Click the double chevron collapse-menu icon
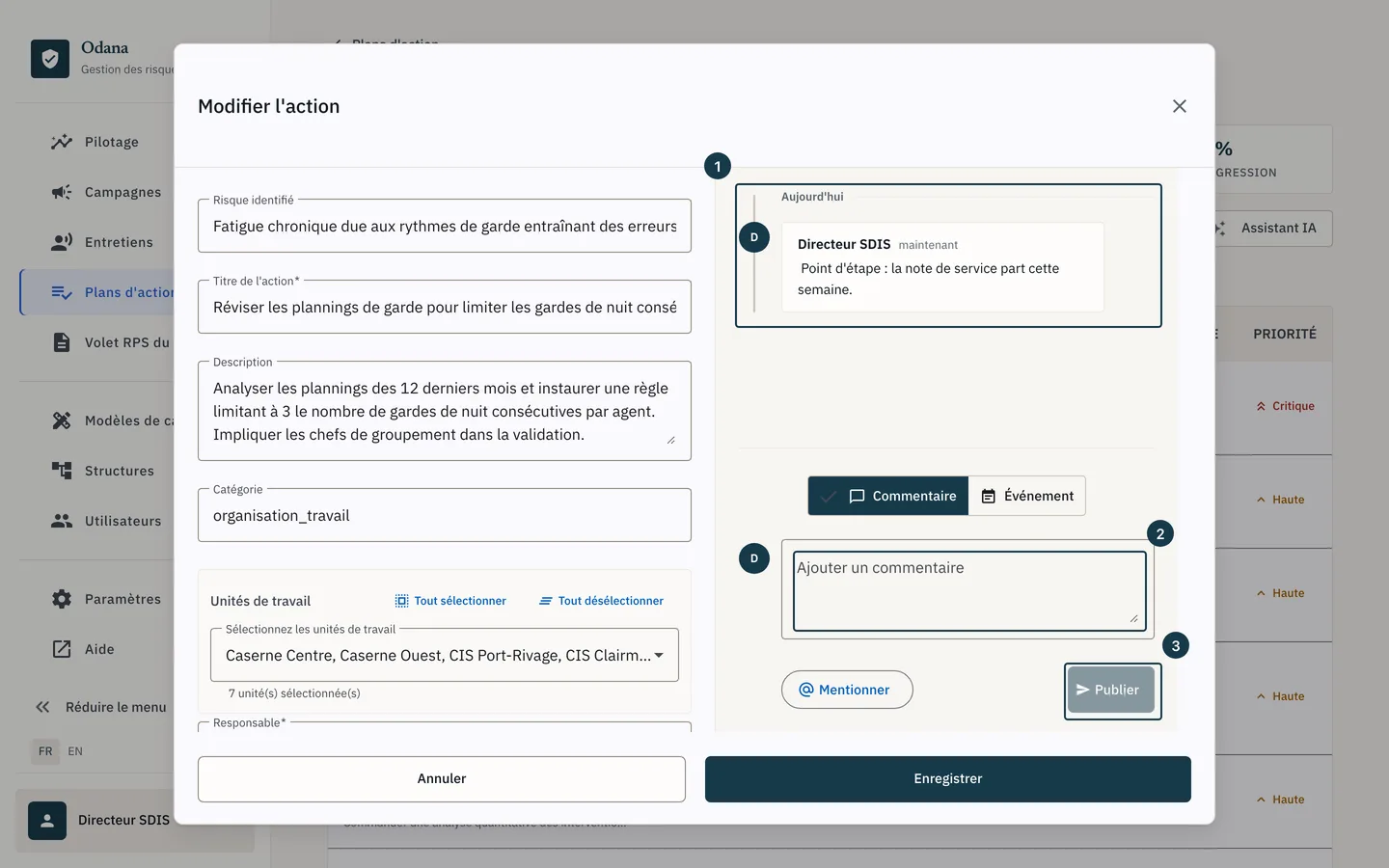Screen dimensions: 1389x868 click(x=42, y=707)
